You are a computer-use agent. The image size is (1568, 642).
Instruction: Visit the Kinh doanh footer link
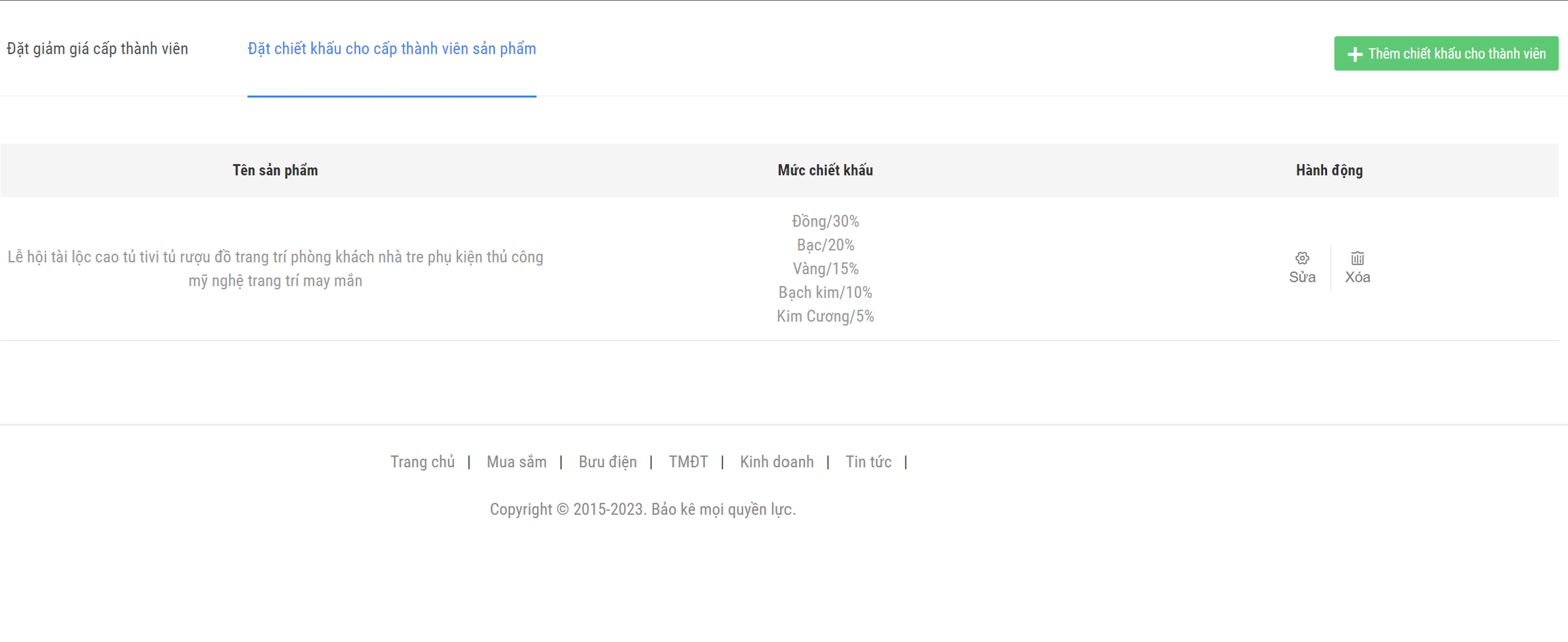coord(777,462)
